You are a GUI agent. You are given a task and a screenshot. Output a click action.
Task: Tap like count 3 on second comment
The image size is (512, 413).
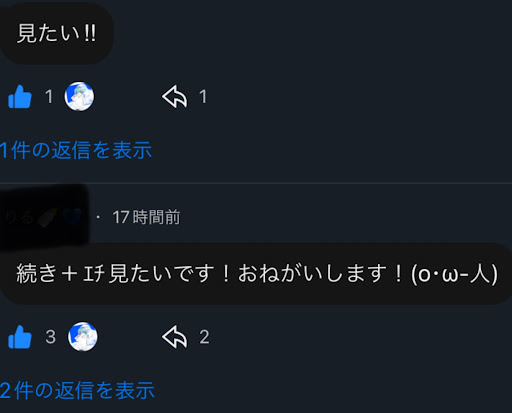[x=51, y=337]
